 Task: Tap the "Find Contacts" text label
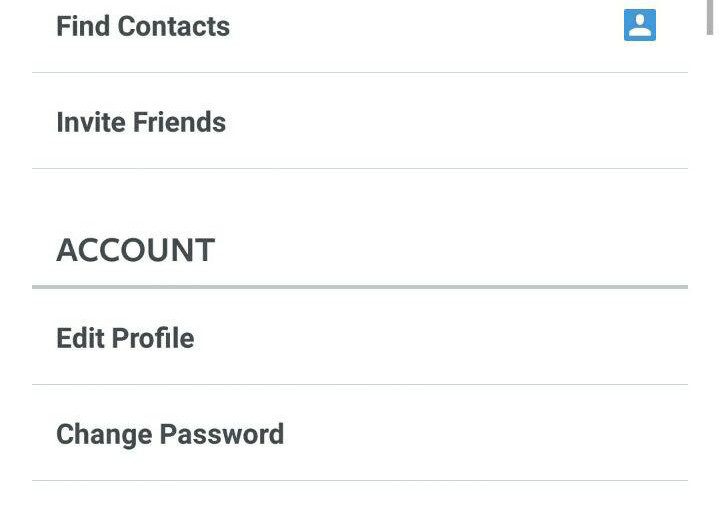point(143,26)
